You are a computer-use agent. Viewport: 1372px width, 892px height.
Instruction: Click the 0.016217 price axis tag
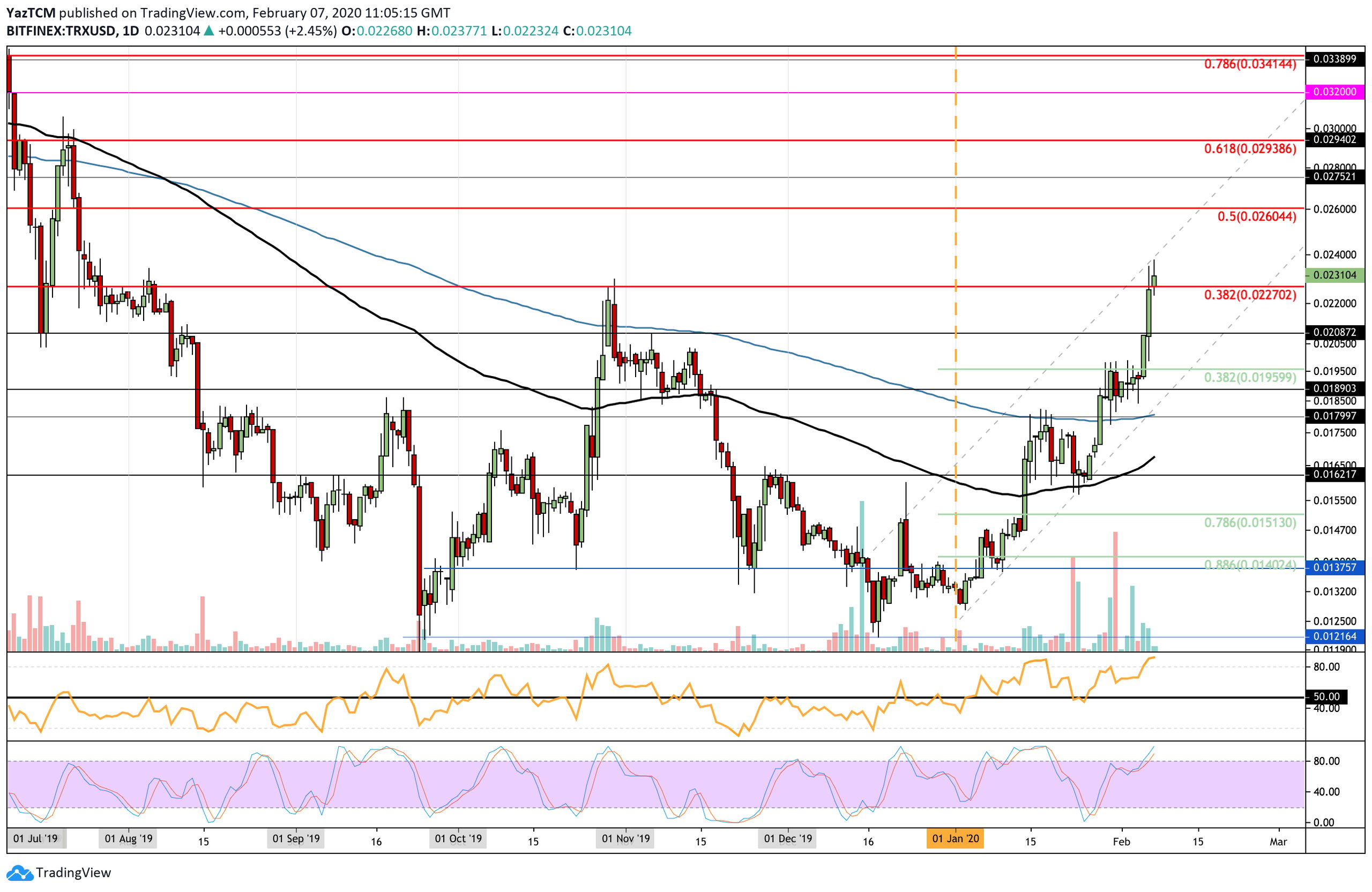[1335, 475]
